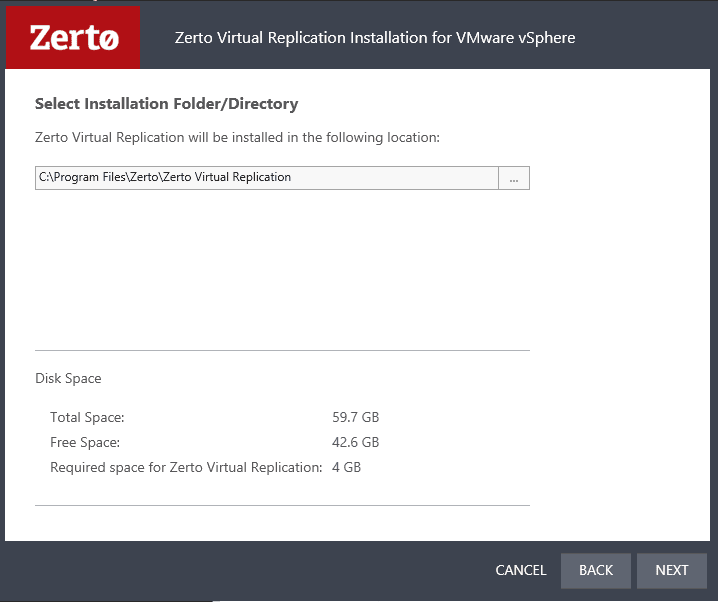Click the red Zerto logo
This screenshot has height=602, width=718.
72,37
